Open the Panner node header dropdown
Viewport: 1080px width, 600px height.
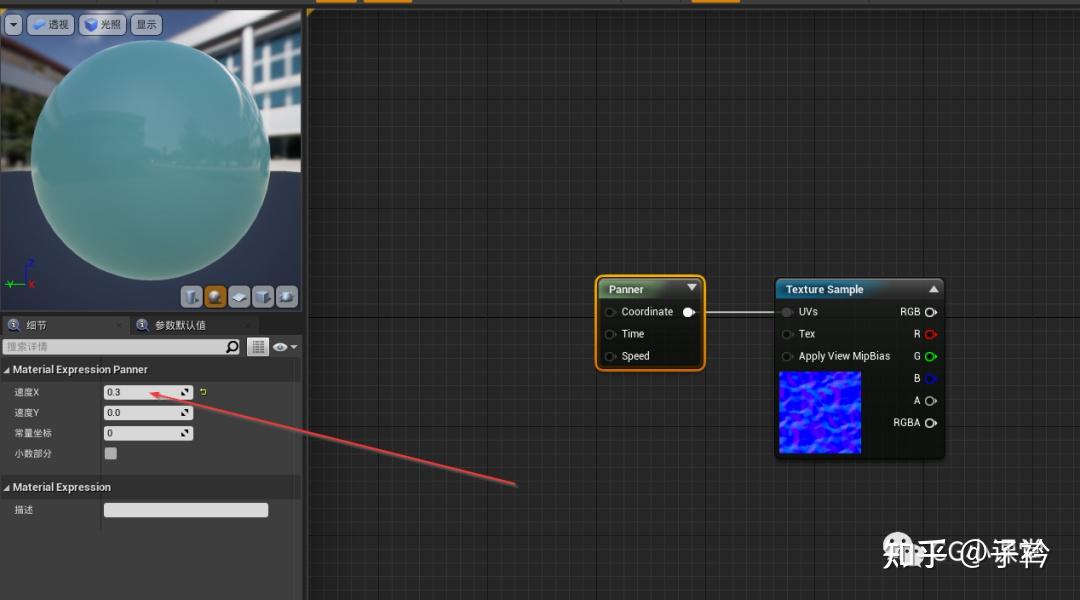tap(692, 288)
